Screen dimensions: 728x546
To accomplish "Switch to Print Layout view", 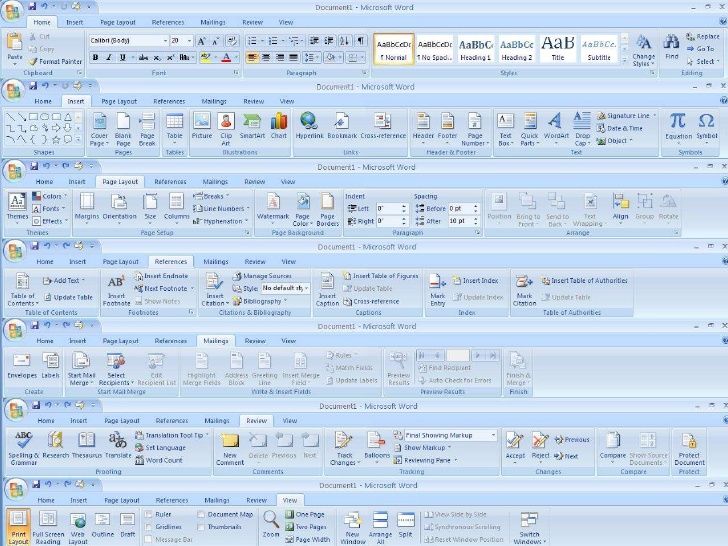I will click(19, 527).
